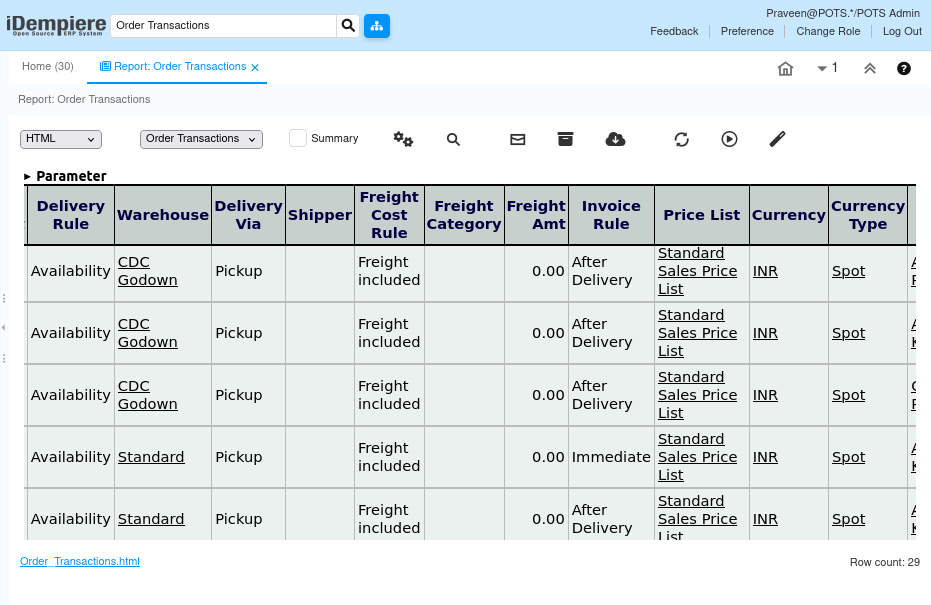Click the Delivery Rule column header
The height and width of the screenshot is (605, 931).
71,215
